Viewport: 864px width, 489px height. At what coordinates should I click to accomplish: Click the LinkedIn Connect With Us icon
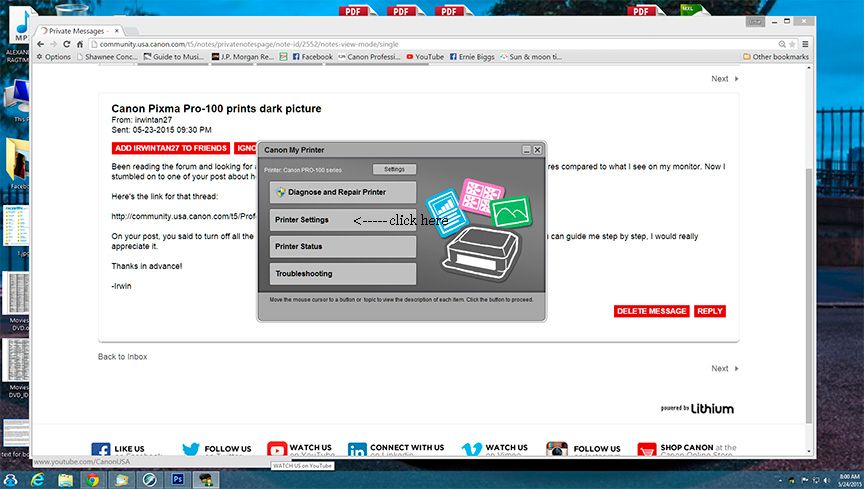(x=357, y=451)
